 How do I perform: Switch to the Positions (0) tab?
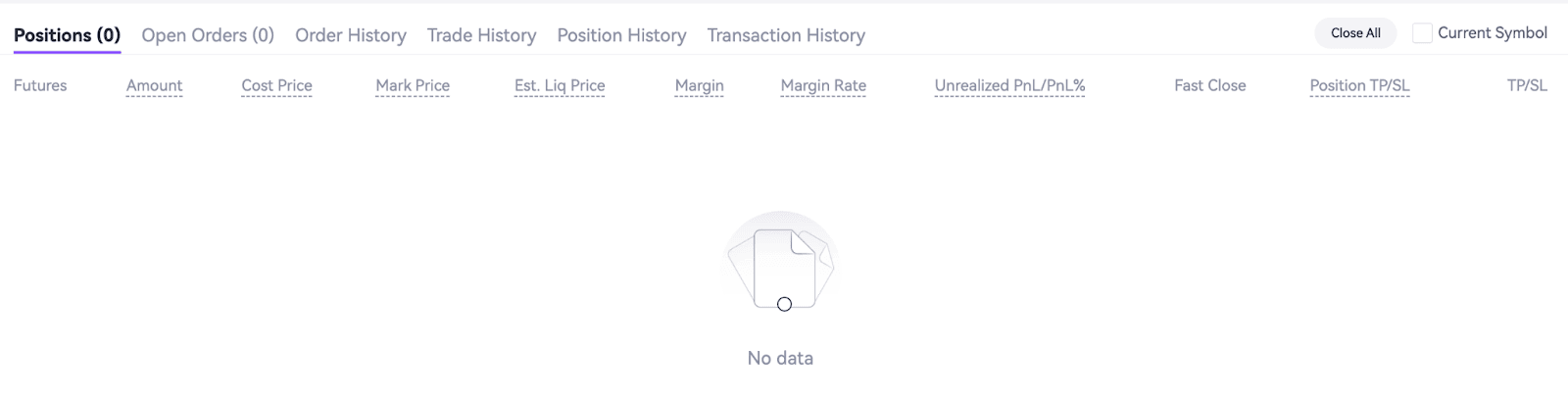point(67,35)
